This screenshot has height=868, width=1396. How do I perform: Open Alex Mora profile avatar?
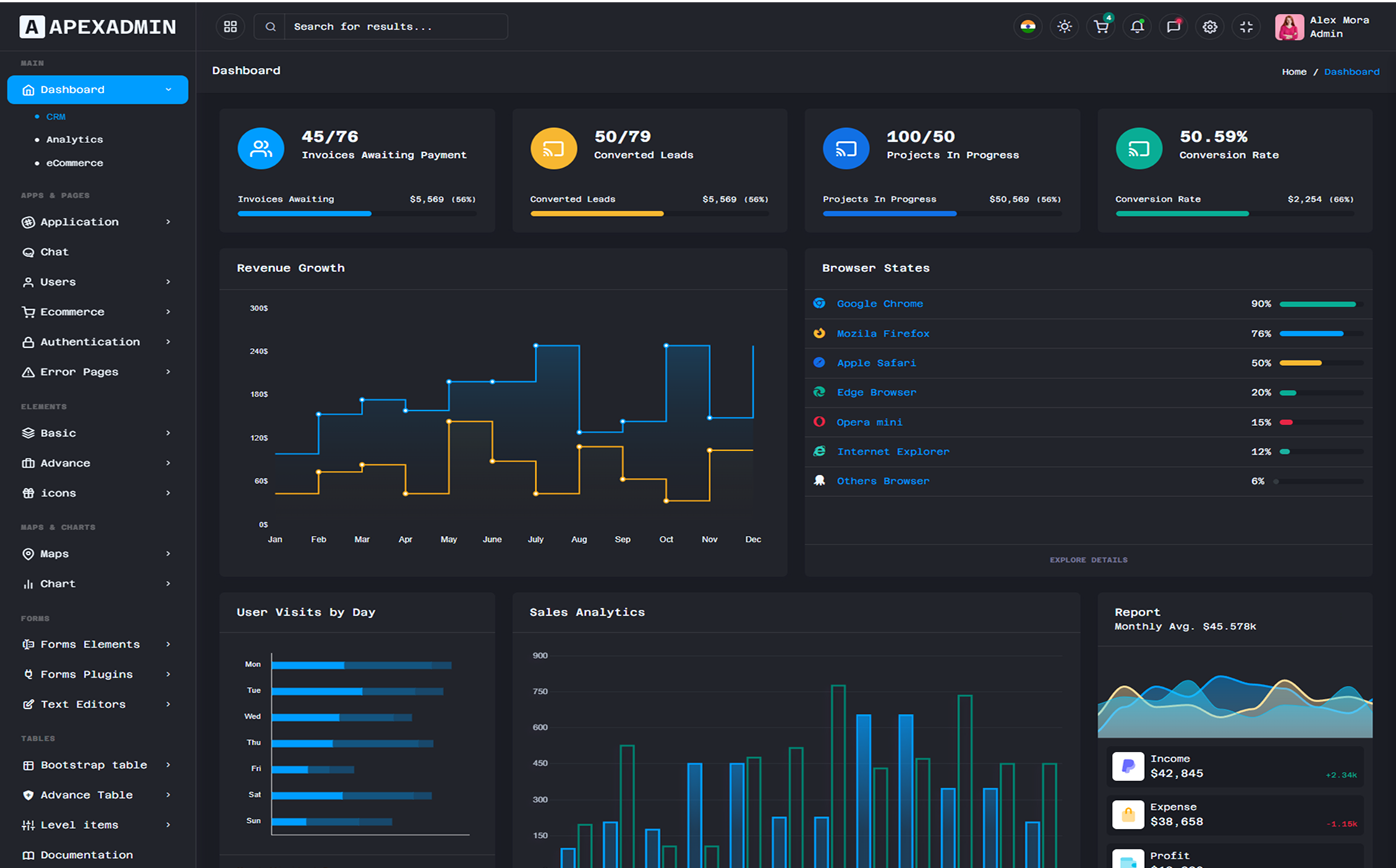[x=1289, y=27]
